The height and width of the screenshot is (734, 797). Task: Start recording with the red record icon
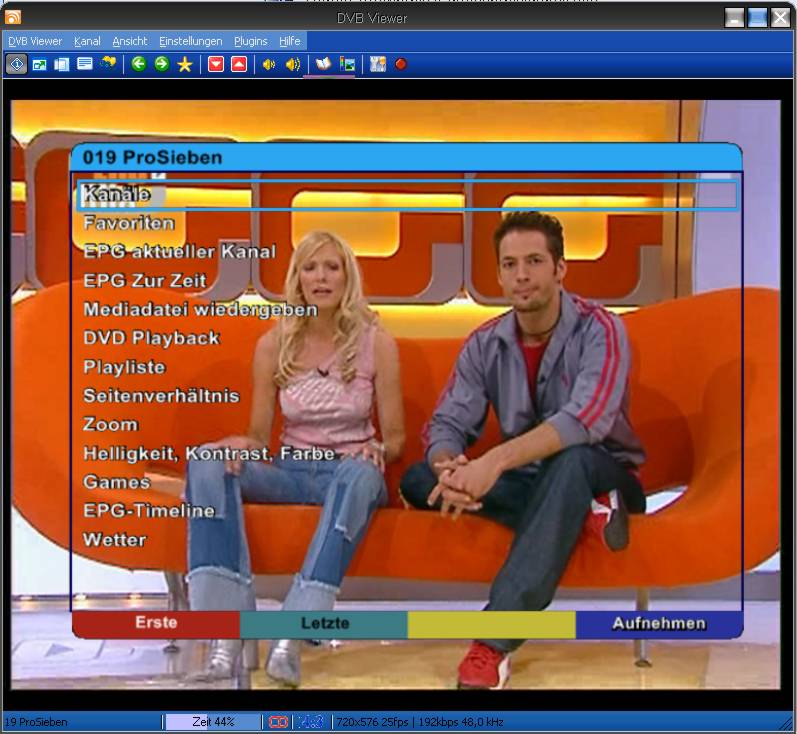pos(401,65)
